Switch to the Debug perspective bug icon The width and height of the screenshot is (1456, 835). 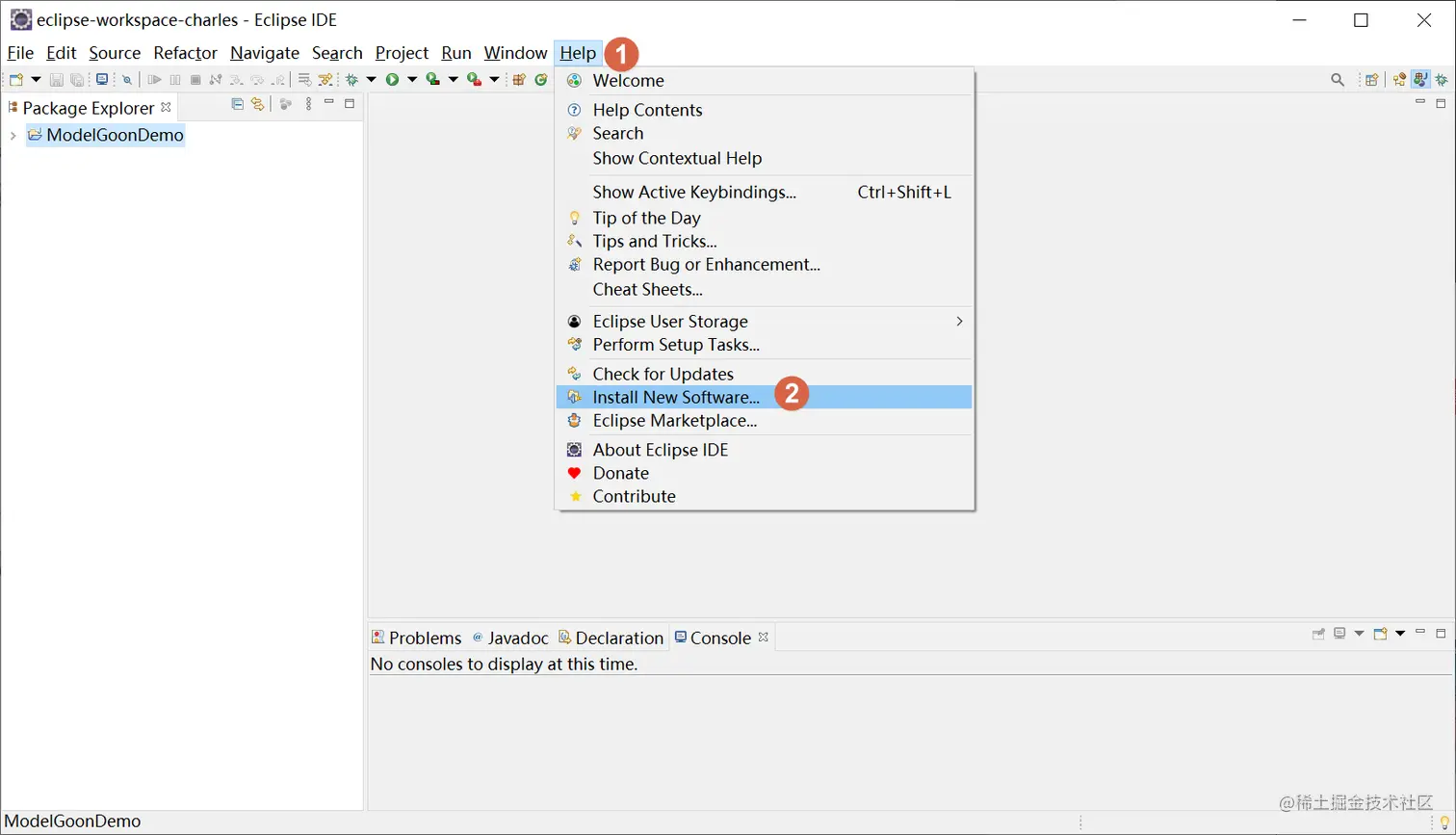(x=1442, y=80)
